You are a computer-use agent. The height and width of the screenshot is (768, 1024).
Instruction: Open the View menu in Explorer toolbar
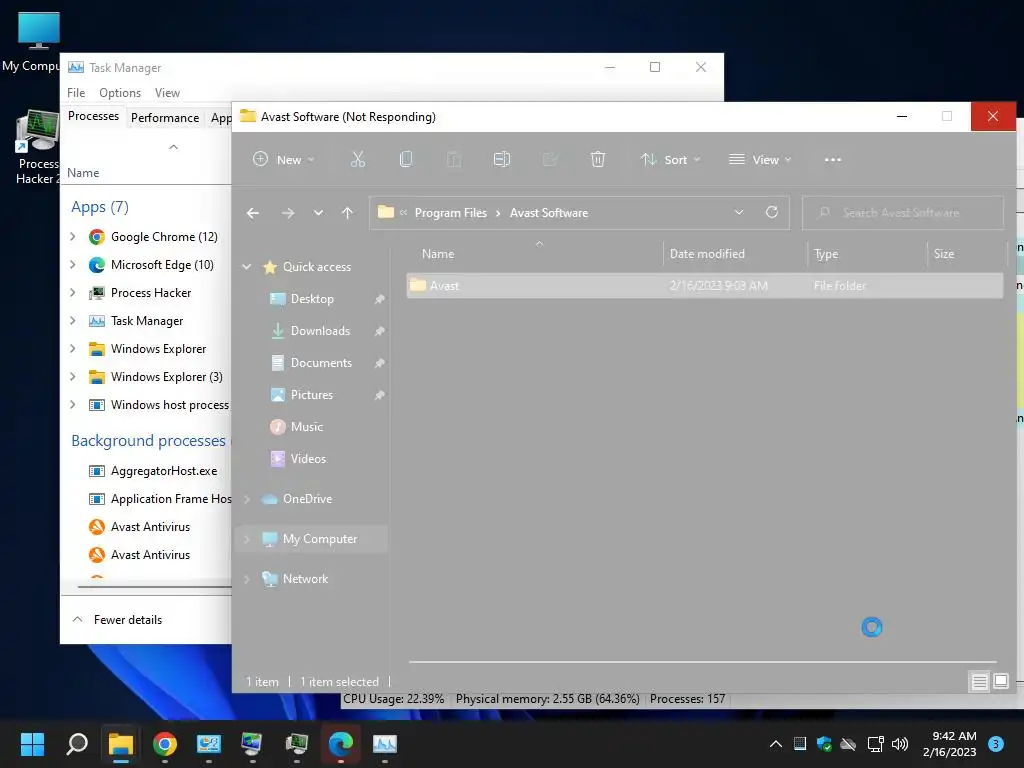(x=760, y=159)
